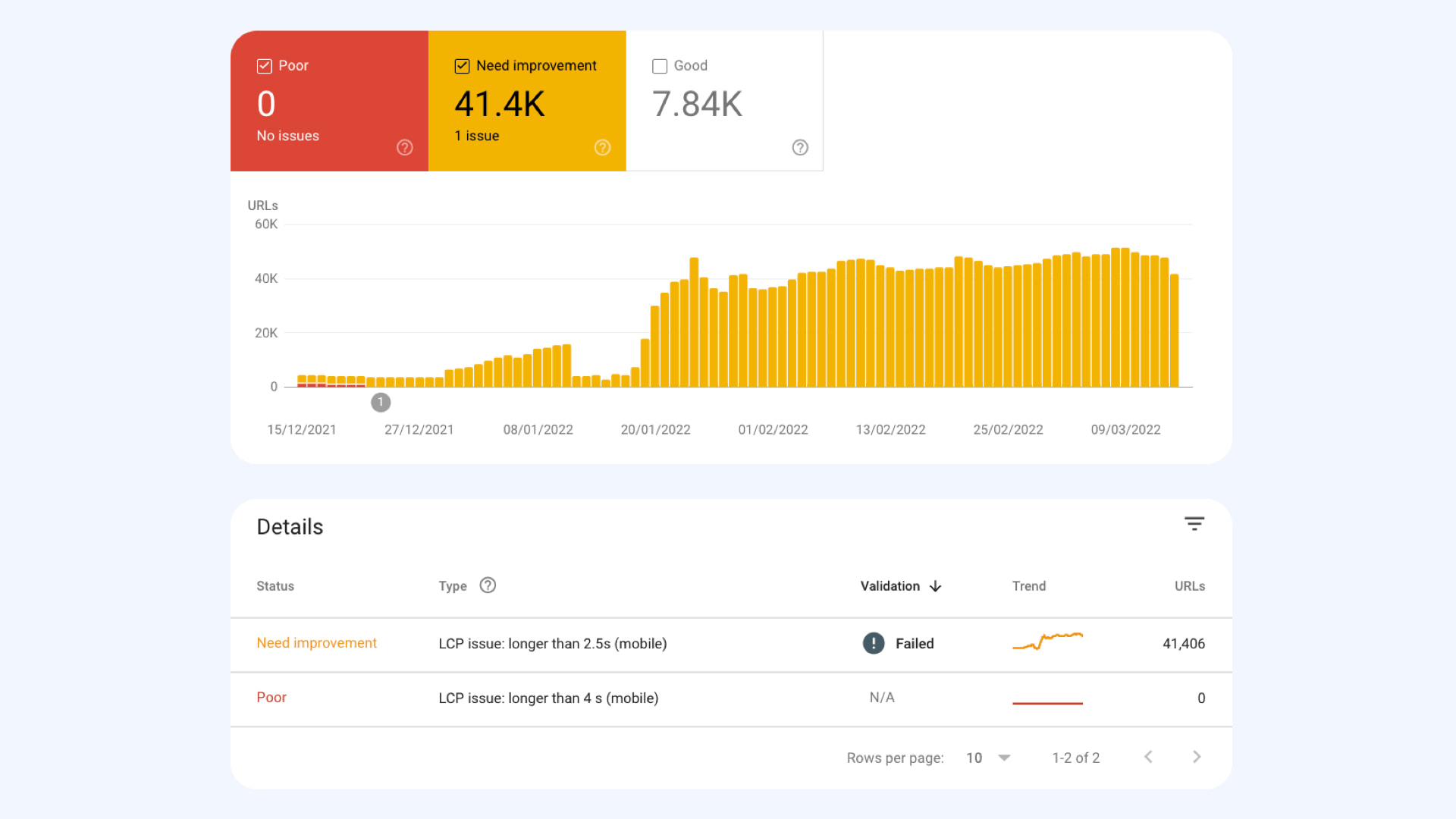Screen dimensions: 1456x819
Task: Click the next page arrow in pagination
Action: tap(1197, 757)
